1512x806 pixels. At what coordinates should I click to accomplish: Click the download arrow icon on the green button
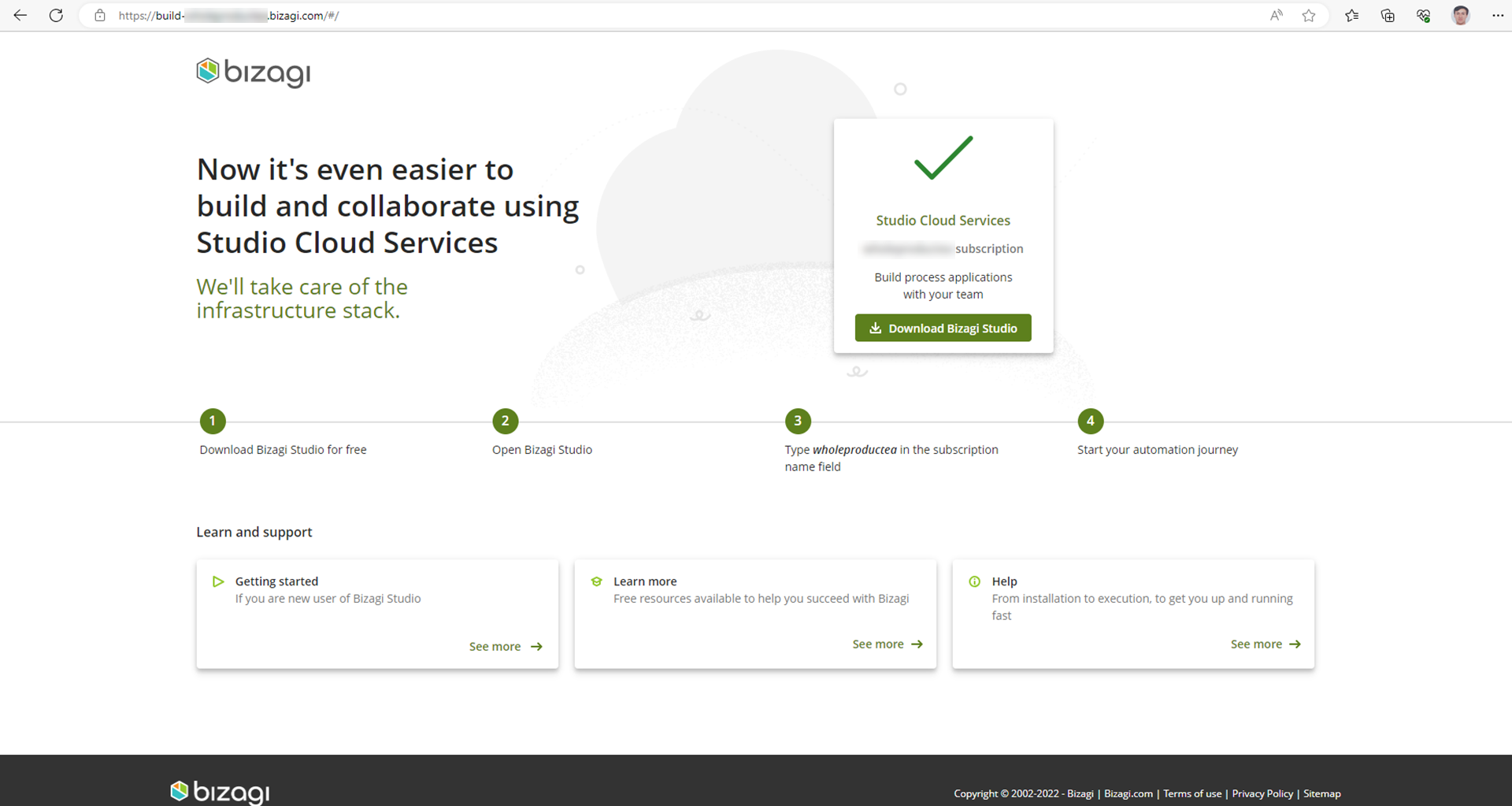pos(875,328)
